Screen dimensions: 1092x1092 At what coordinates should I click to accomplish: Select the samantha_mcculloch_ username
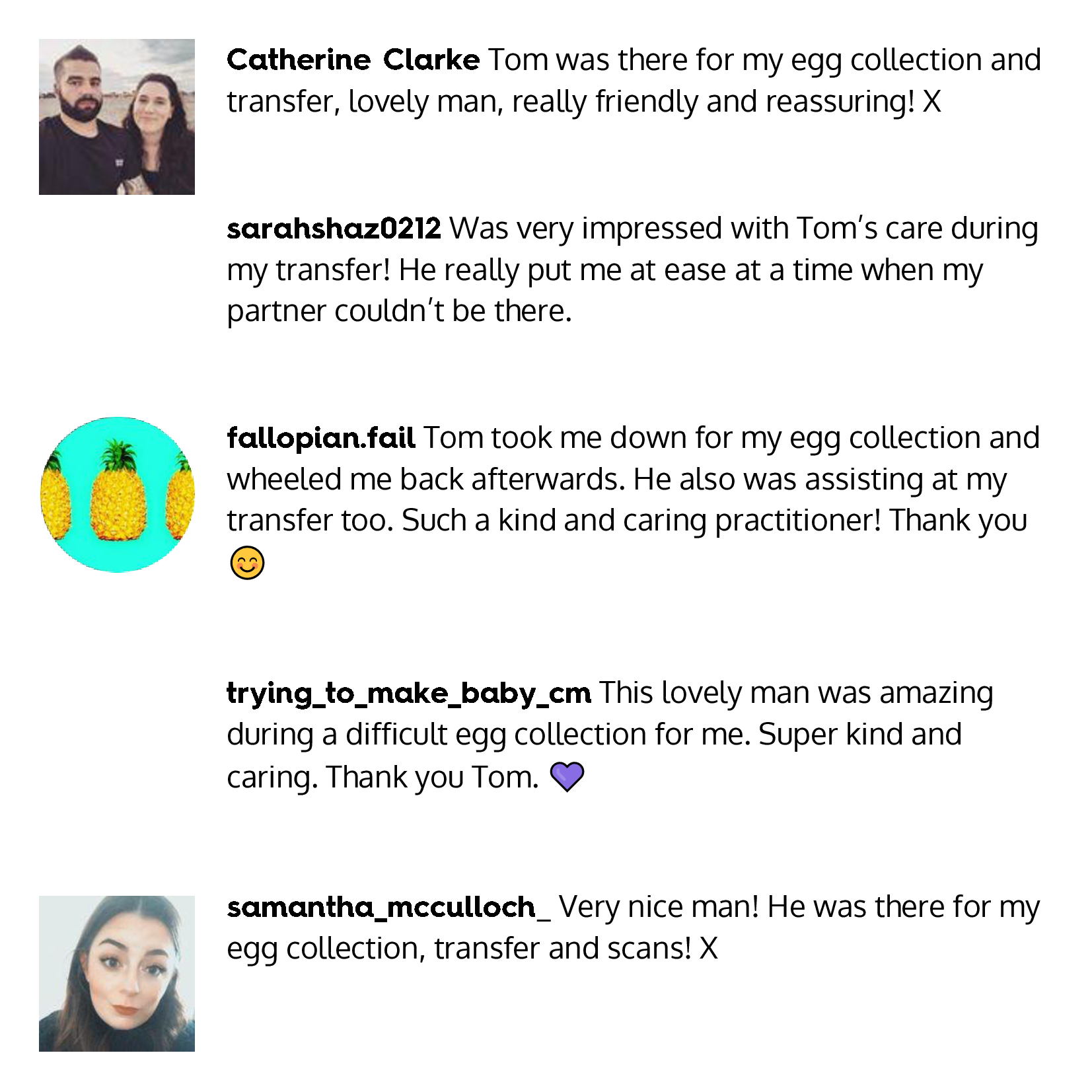point(388,907)
